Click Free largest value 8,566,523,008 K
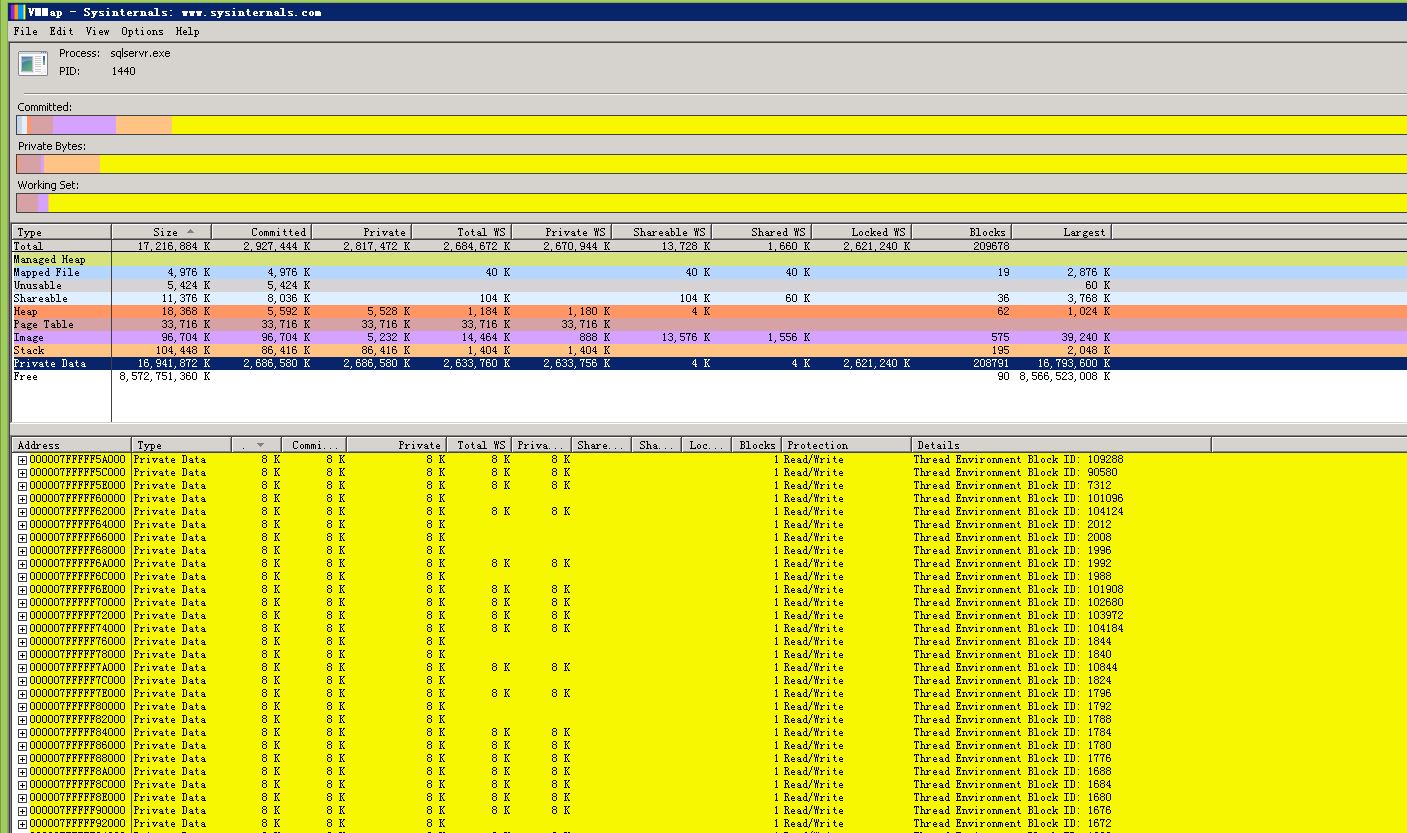 pyautogui.click(x=1065, y=376)
